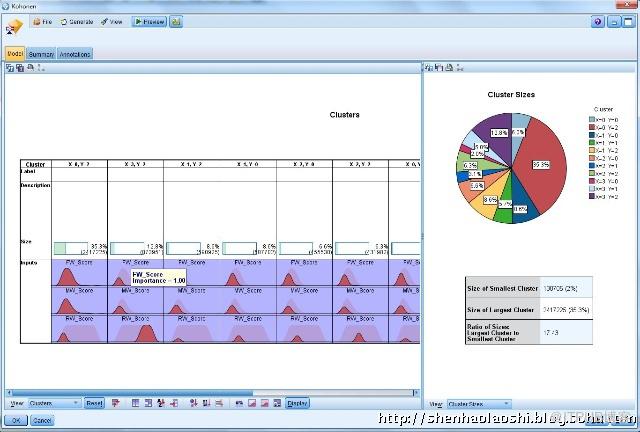Click MW_Score distribution cell in first cluster column
This screenshot has width=640, height=432.
pyautogui.click(x=79, y=300)
